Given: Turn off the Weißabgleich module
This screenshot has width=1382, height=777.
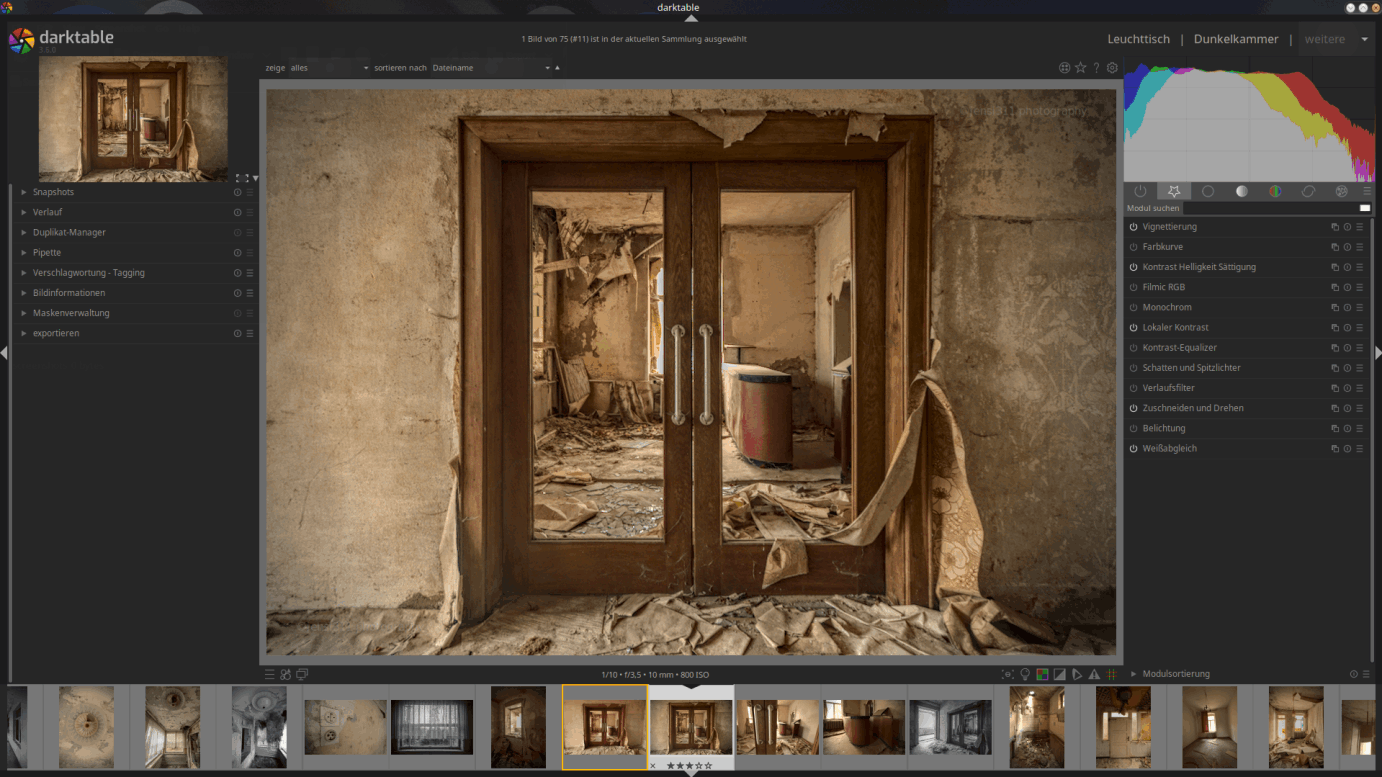Looking at the screenshot, I should pyautogui.click(x=1133, y=449).
